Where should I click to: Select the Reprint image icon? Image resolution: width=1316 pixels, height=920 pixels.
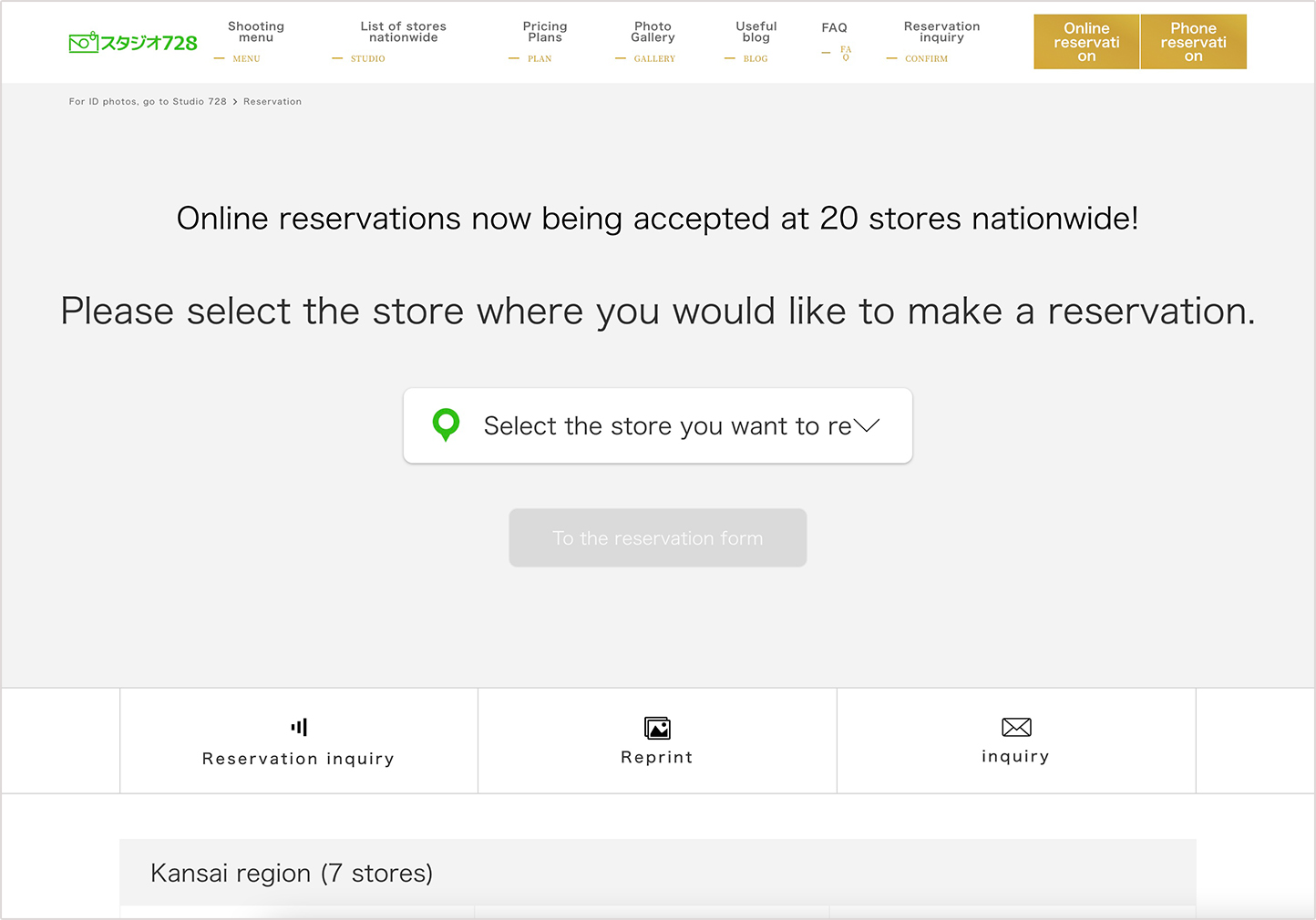coord(657,728)
